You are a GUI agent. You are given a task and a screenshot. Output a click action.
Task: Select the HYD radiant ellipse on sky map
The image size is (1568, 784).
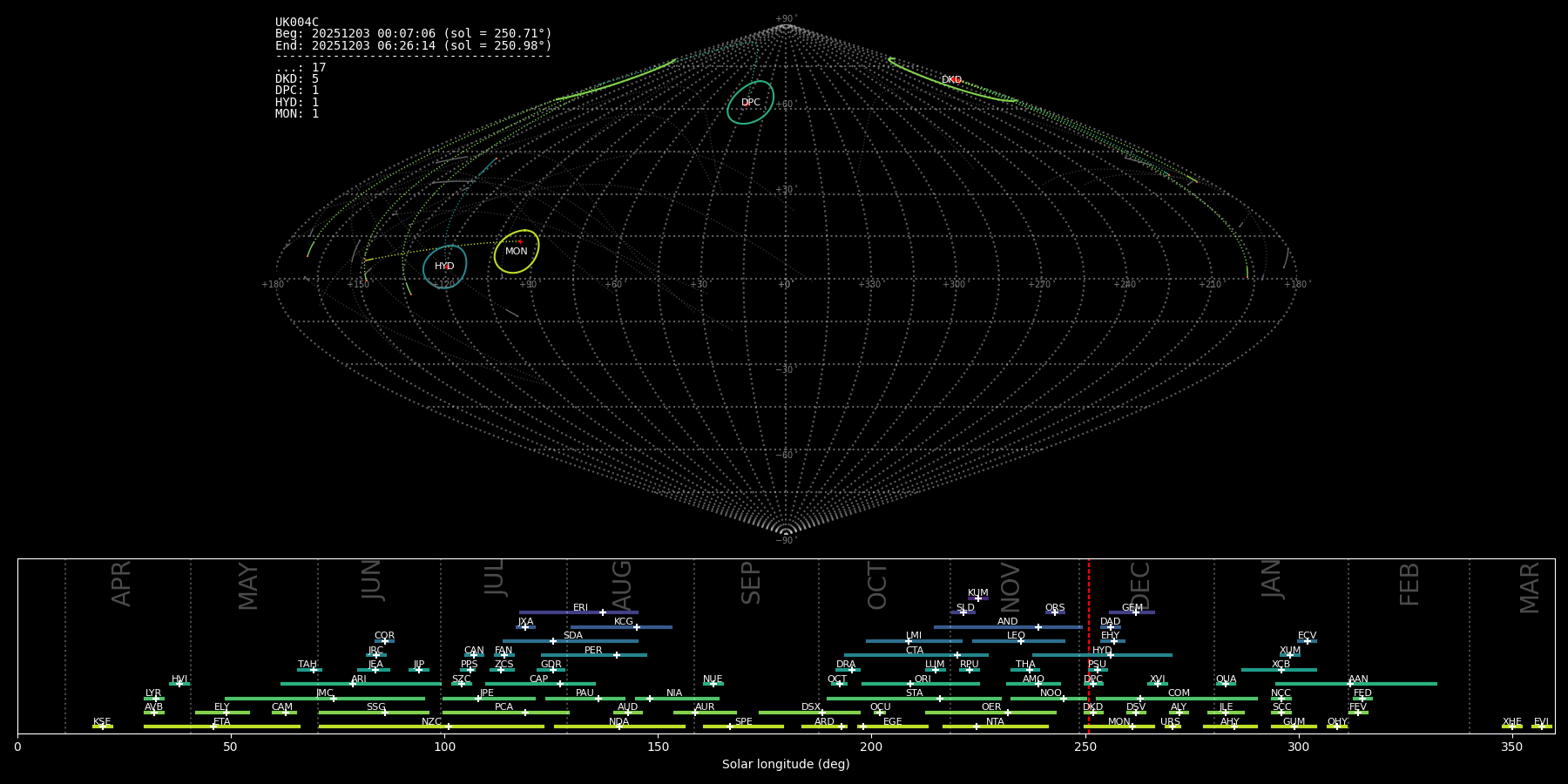coord(444,267)
